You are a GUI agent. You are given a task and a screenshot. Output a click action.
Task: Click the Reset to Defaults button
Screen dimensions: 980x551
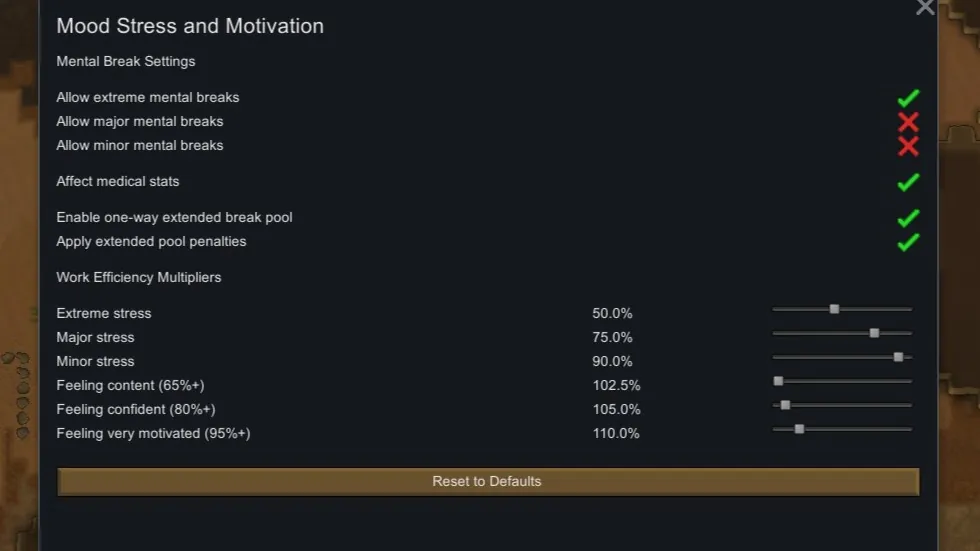[x=487, y=482]
